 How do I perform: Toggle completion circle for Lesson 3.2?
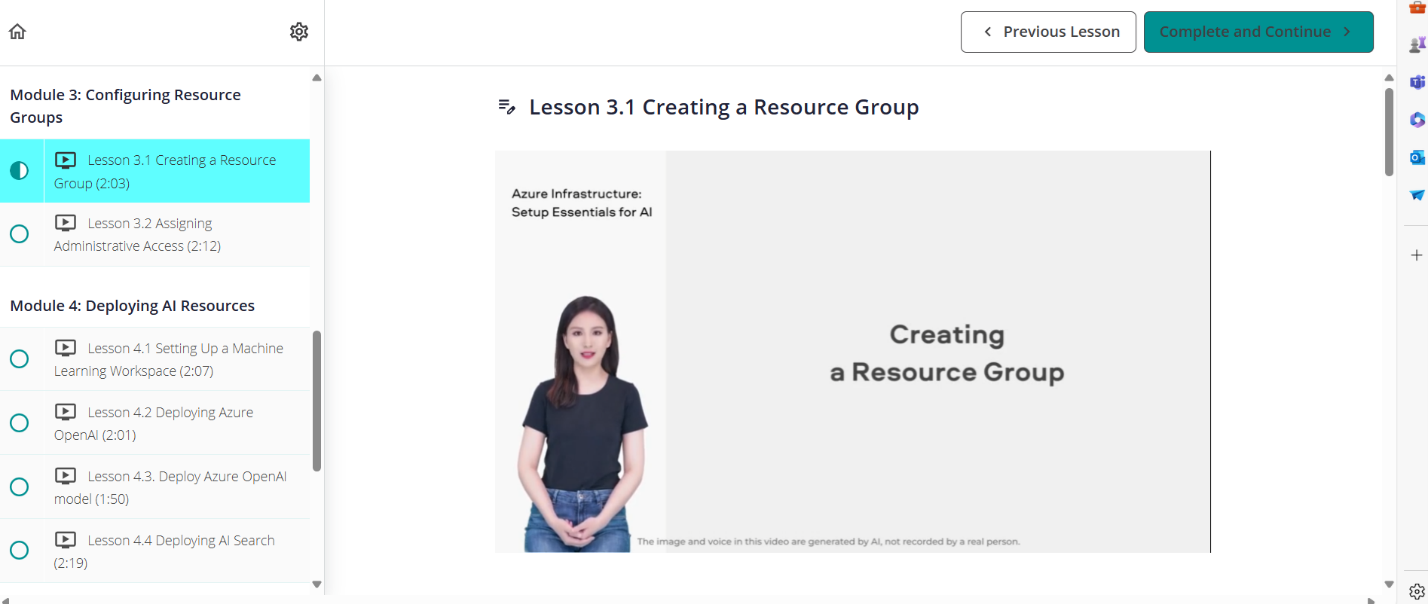[19, 234]
